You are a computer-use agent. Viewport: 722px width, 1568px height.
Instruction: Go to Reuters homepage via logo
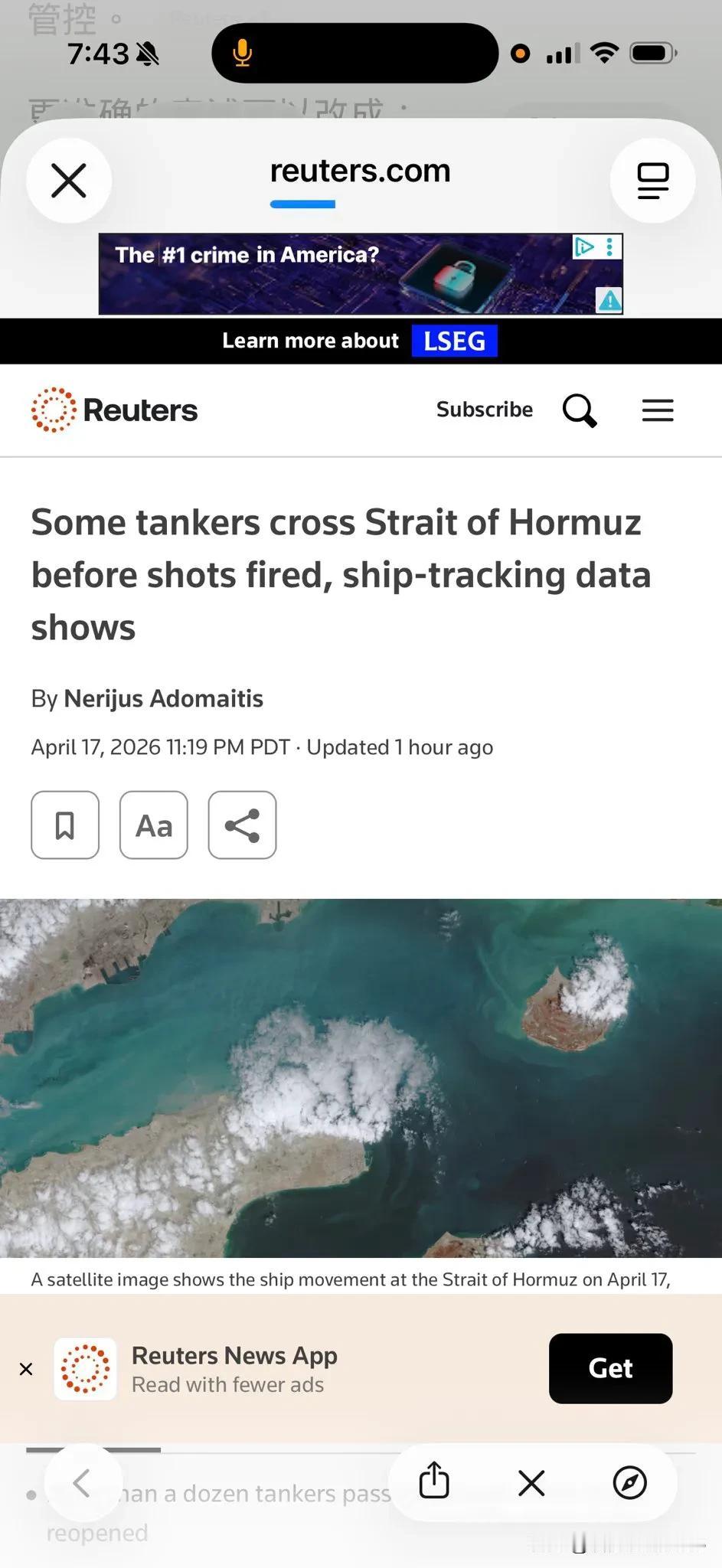(x=115, y=410)
